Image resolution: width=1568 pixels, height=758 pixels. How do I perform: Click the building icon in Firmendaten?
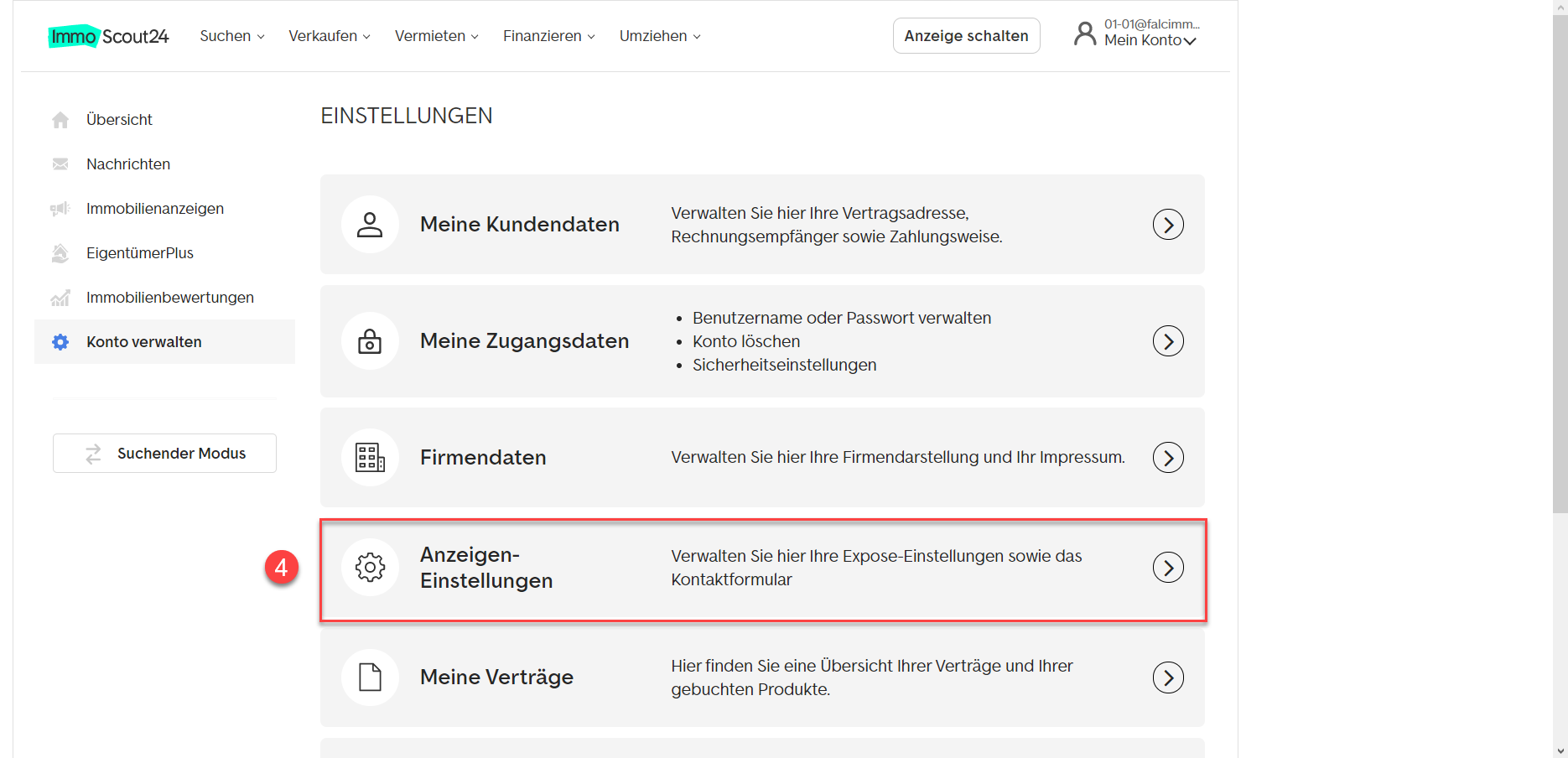[x=370, y=458]
